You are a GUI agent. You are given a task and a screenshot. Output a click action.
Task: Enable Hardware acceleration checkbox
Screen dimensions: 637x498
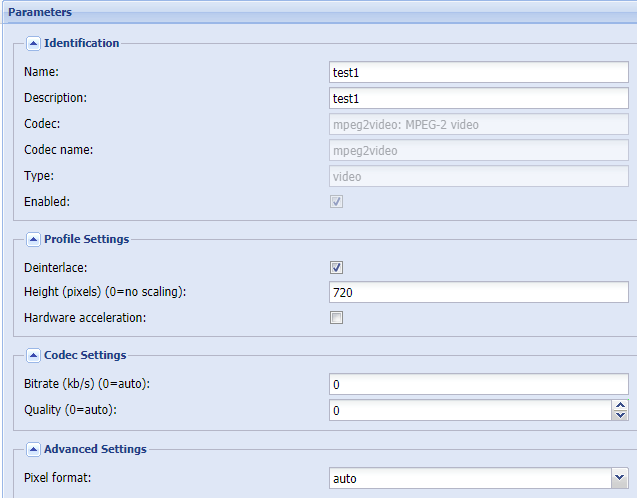(x=337, y=318)
